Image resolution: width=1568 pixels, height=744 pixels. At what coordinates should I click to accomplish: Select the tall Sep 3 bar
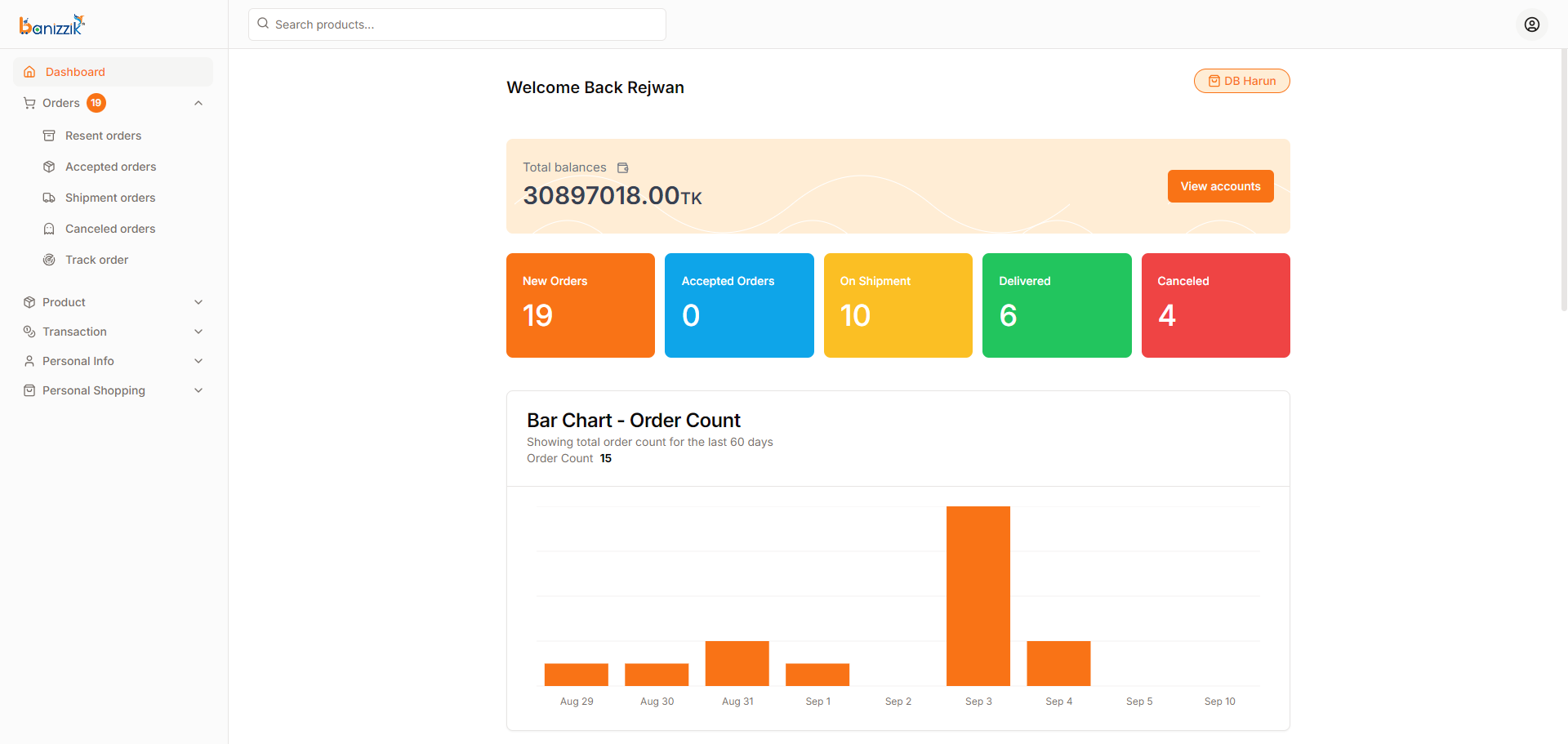[978, 596]
